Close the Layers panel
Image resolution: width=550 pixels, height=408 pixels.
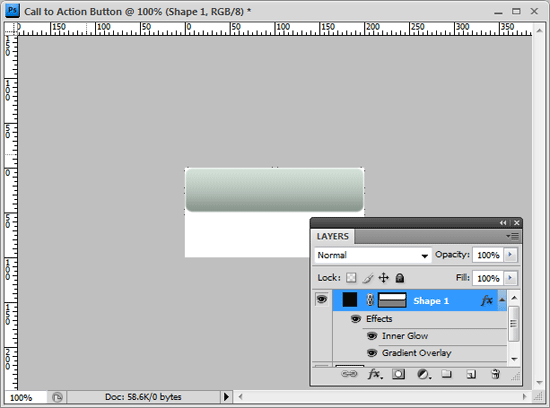[x=516, y=223]
